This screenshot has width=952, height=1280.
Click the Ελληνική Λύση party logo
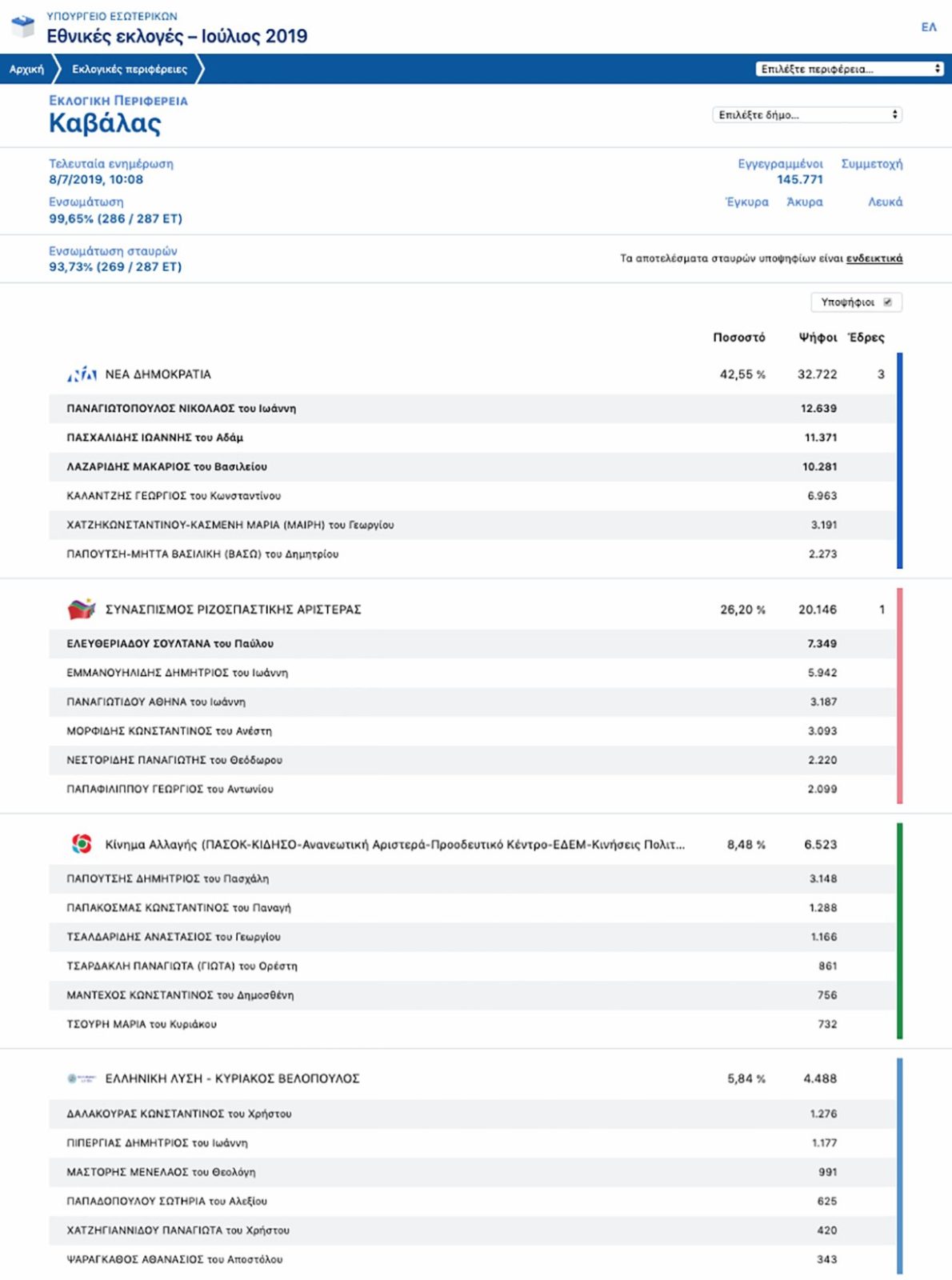[x=82, y=1078]
